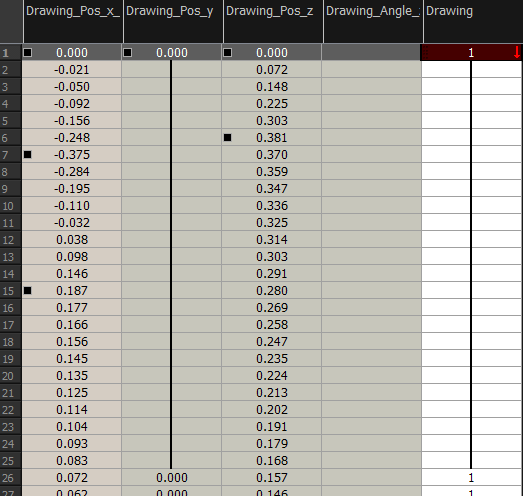Viewport: 523px width, 496px height.
Task: Click keyframe marker in Pos_z frame 1
Action: coord(227,53)
